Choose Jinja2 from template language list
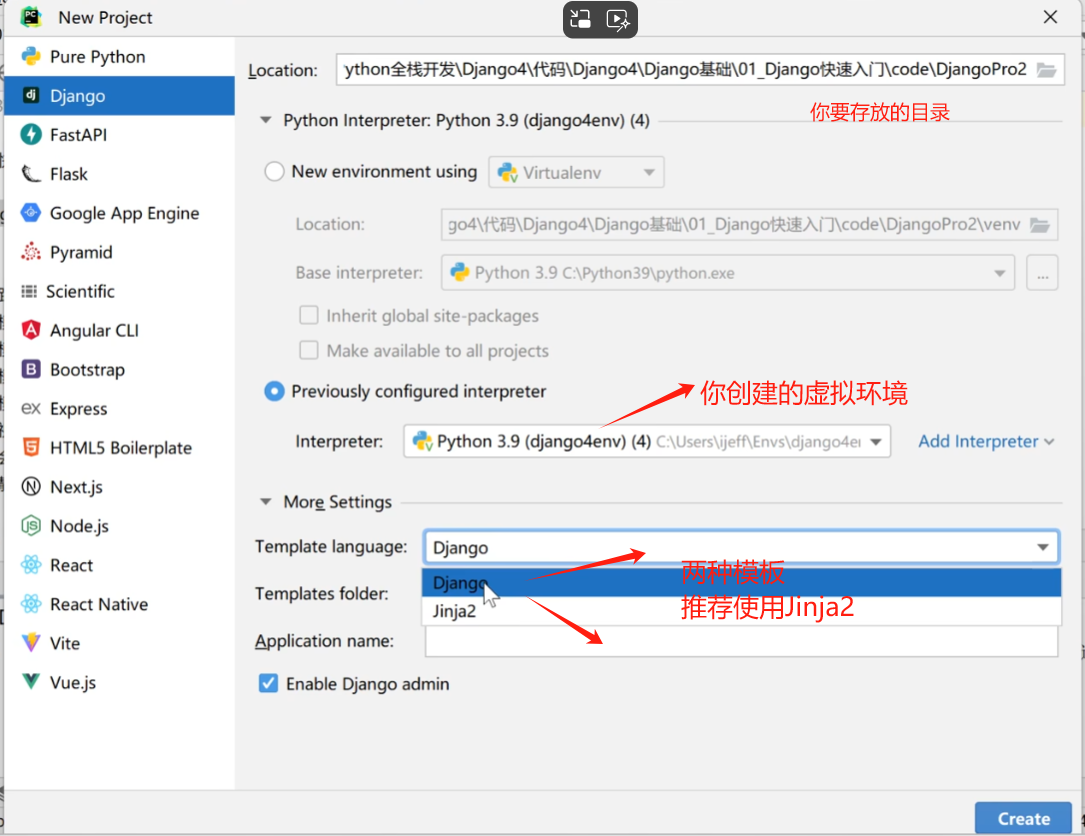 coord(455,611)
